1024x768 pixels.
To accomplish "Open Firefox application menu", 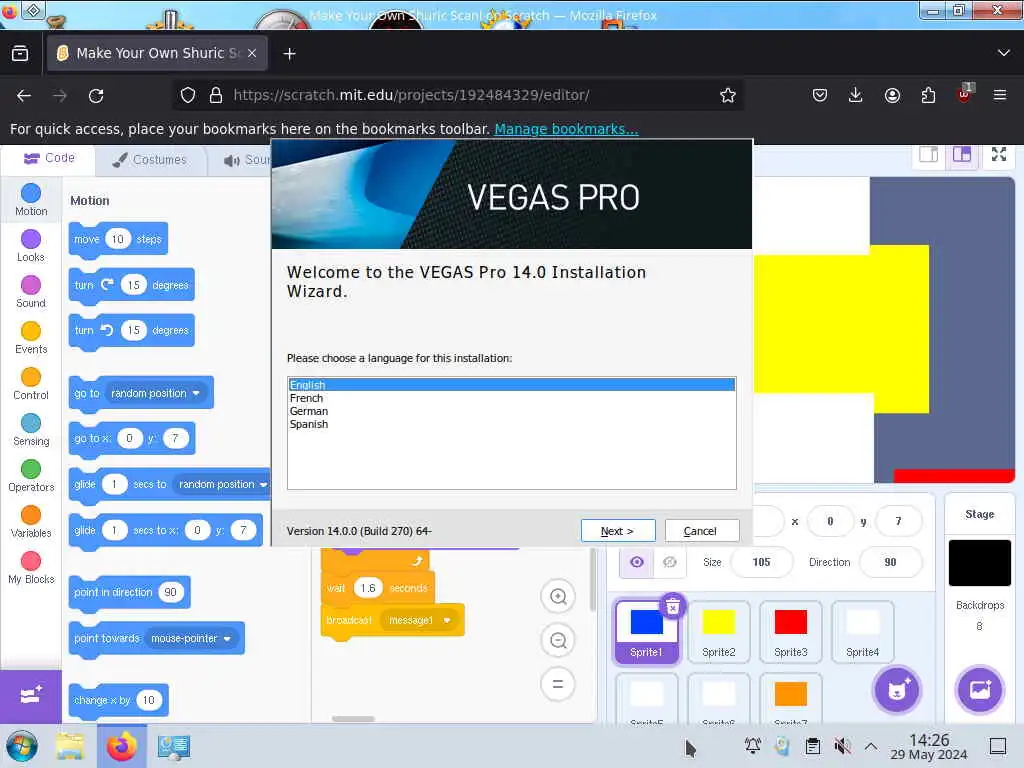I will pyautogui.click(x=1000, y=95).
